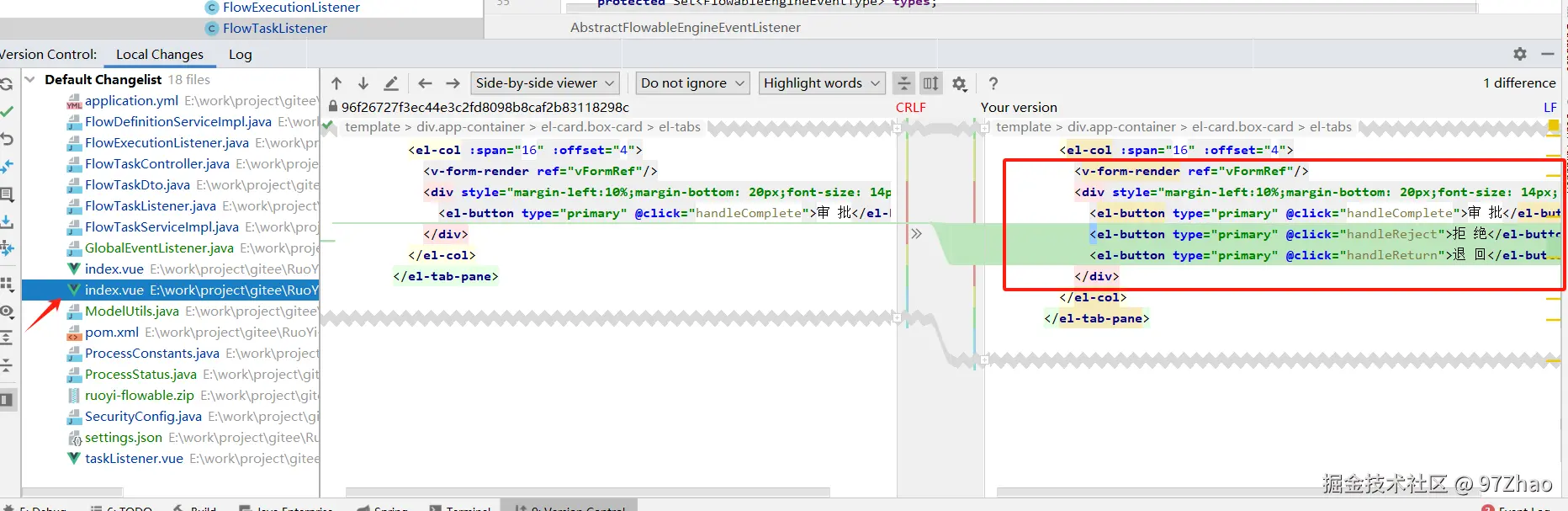Select FlowTaskController.java file
1568x511 pixels.
coord(171,163)
